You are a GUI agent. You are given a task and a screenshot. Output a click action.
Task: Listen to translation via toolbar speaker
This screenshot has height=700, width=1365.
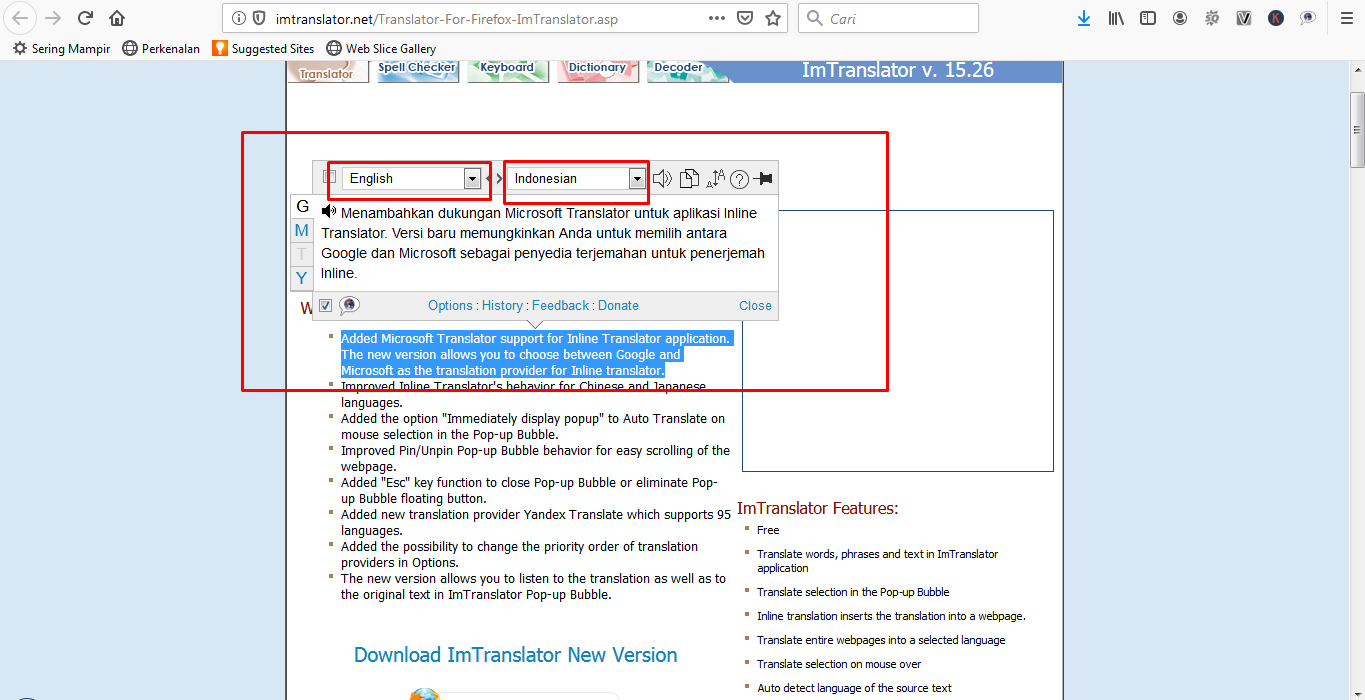tap(662, 179)
